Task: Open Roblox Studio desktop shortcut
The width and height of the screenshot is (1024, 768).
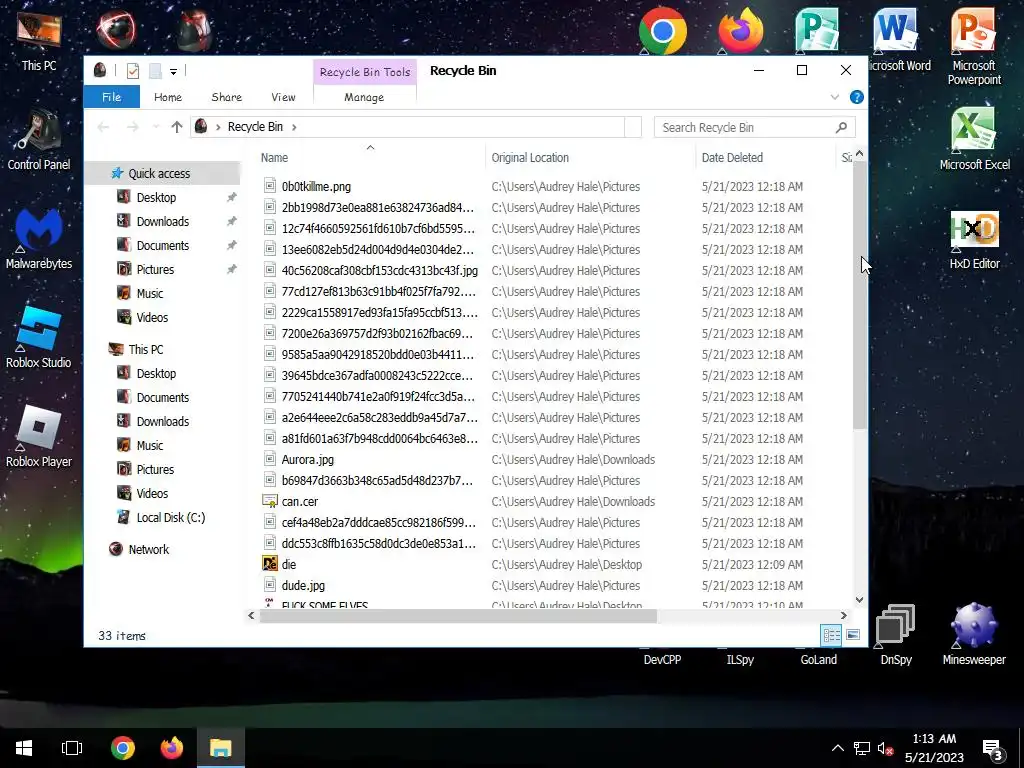Action: tap(39, 338)
